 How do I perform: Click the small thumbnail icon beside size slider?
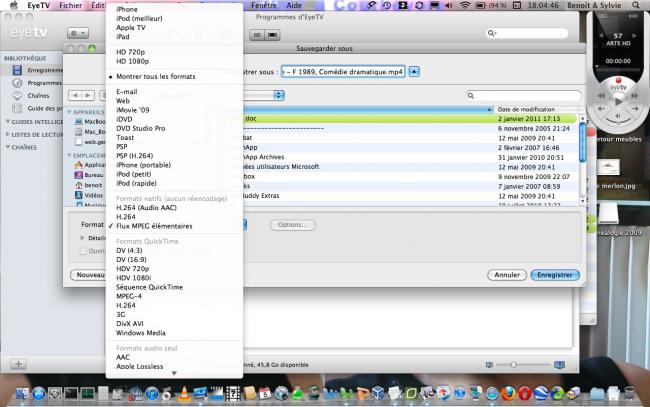coord(489,365)
